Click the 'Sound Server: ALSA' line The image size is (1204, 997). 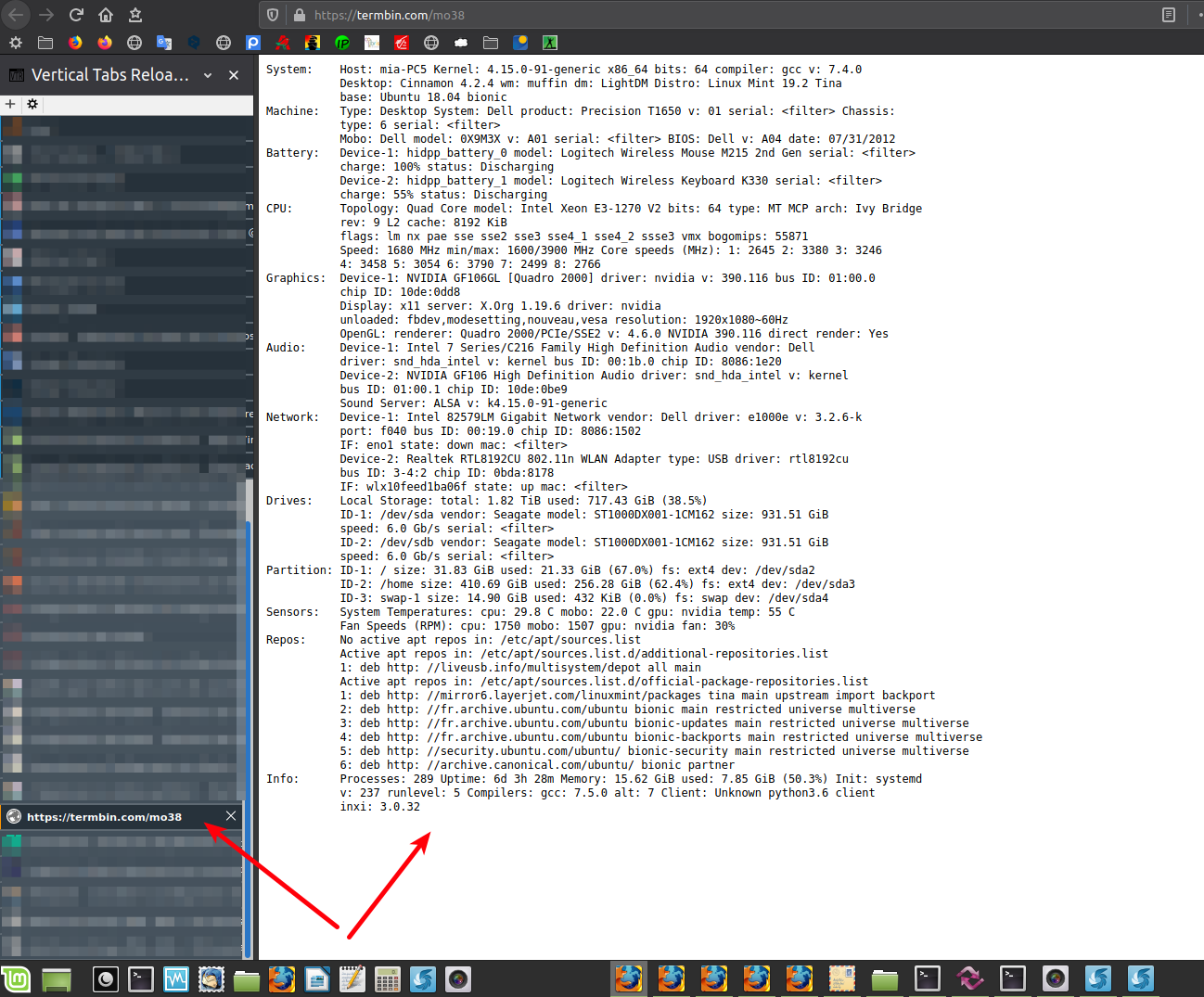coord(473,403)
